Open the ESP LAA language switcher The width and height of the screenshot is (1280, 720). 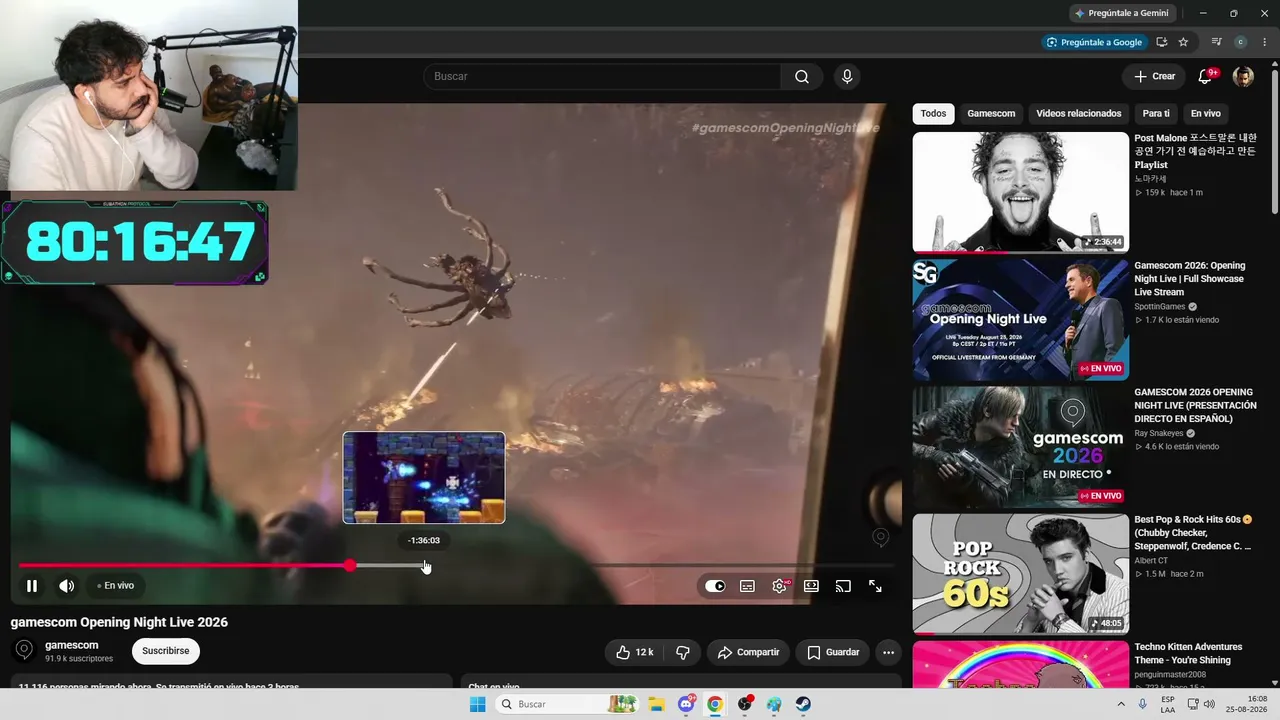pyautogui.click(x=1168, y=704)
